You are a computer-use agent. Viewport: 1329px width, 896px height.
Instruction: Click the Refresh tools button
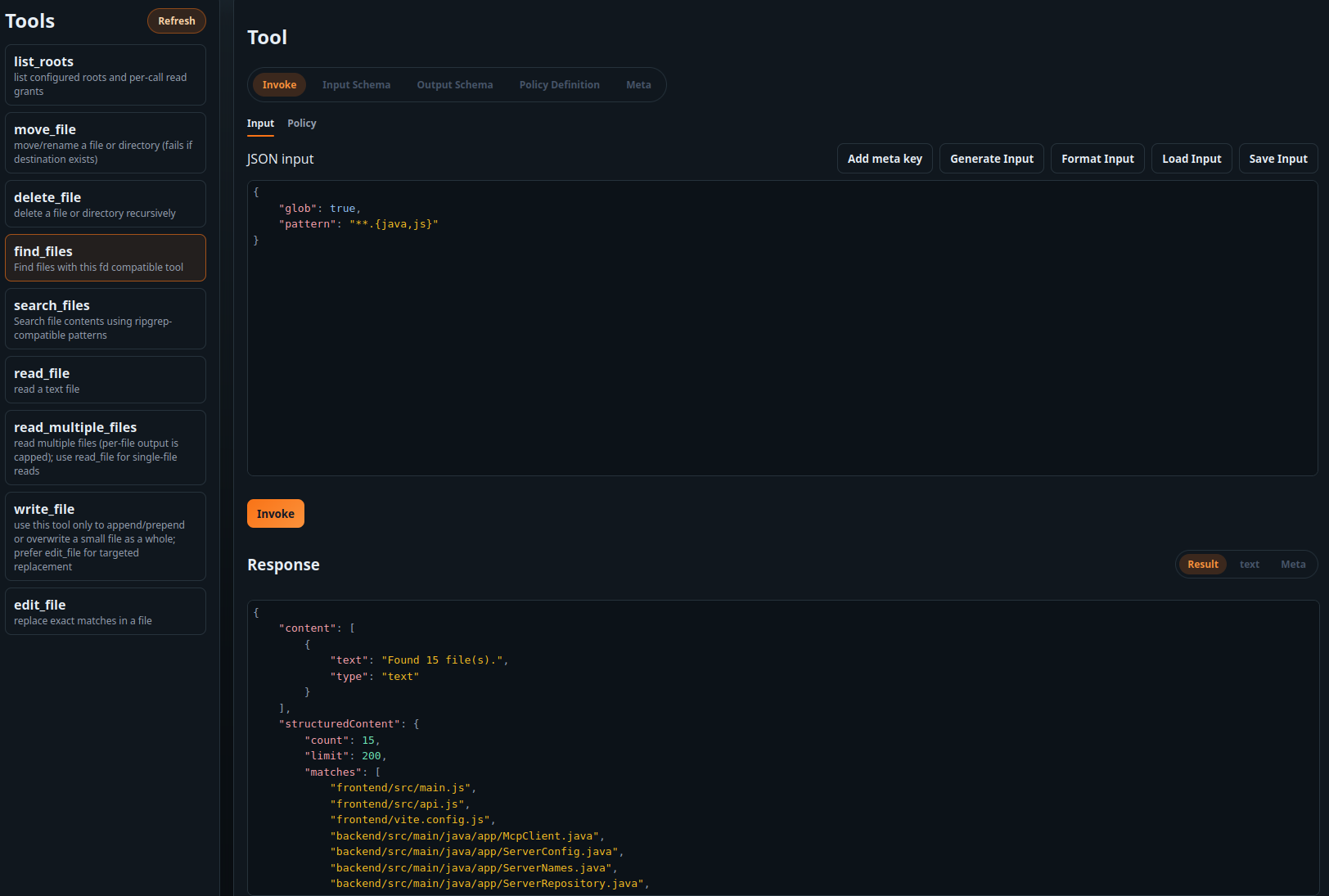pos(176,21)
